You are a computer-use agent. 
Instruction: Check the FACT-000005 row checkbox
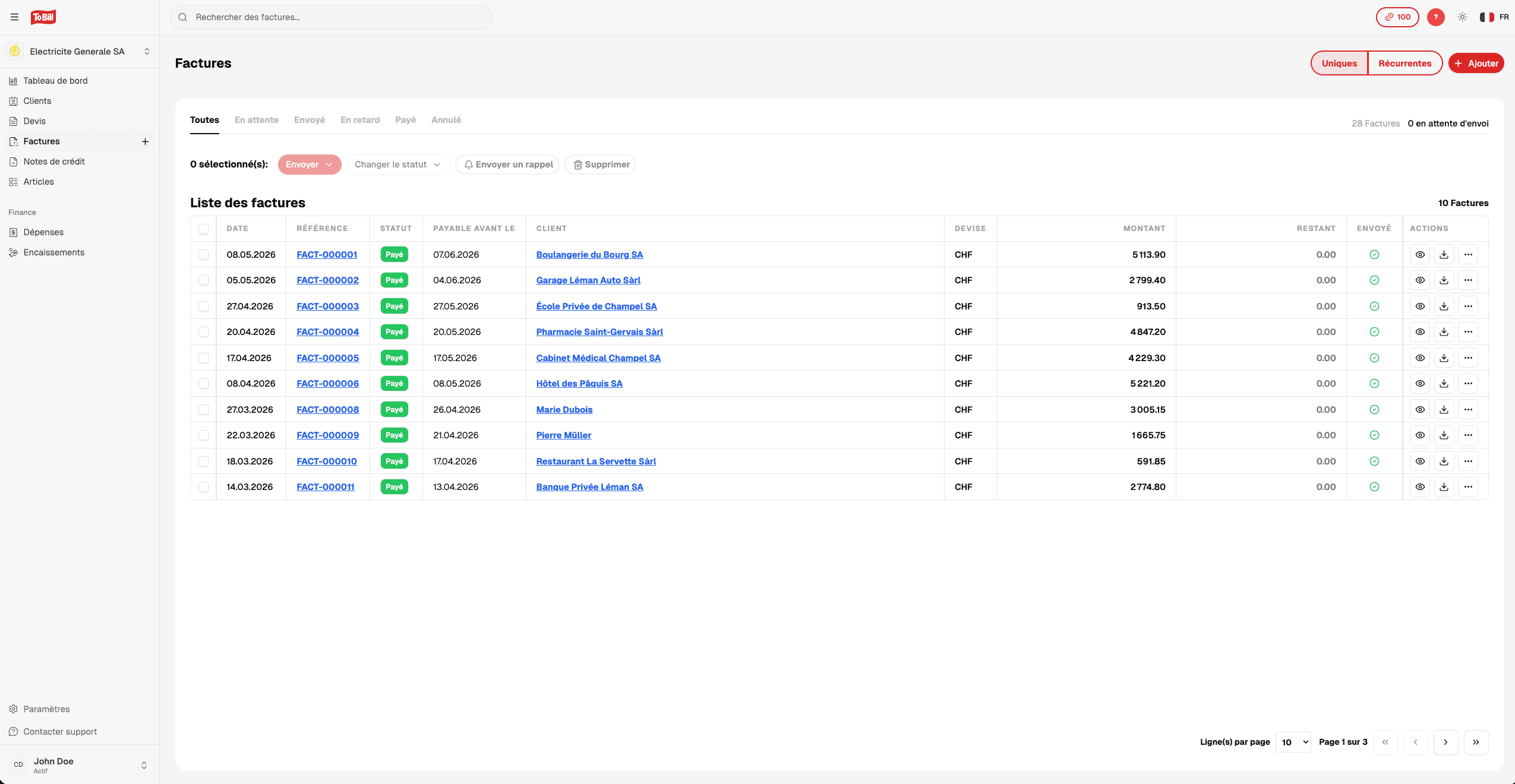[203, 358]
